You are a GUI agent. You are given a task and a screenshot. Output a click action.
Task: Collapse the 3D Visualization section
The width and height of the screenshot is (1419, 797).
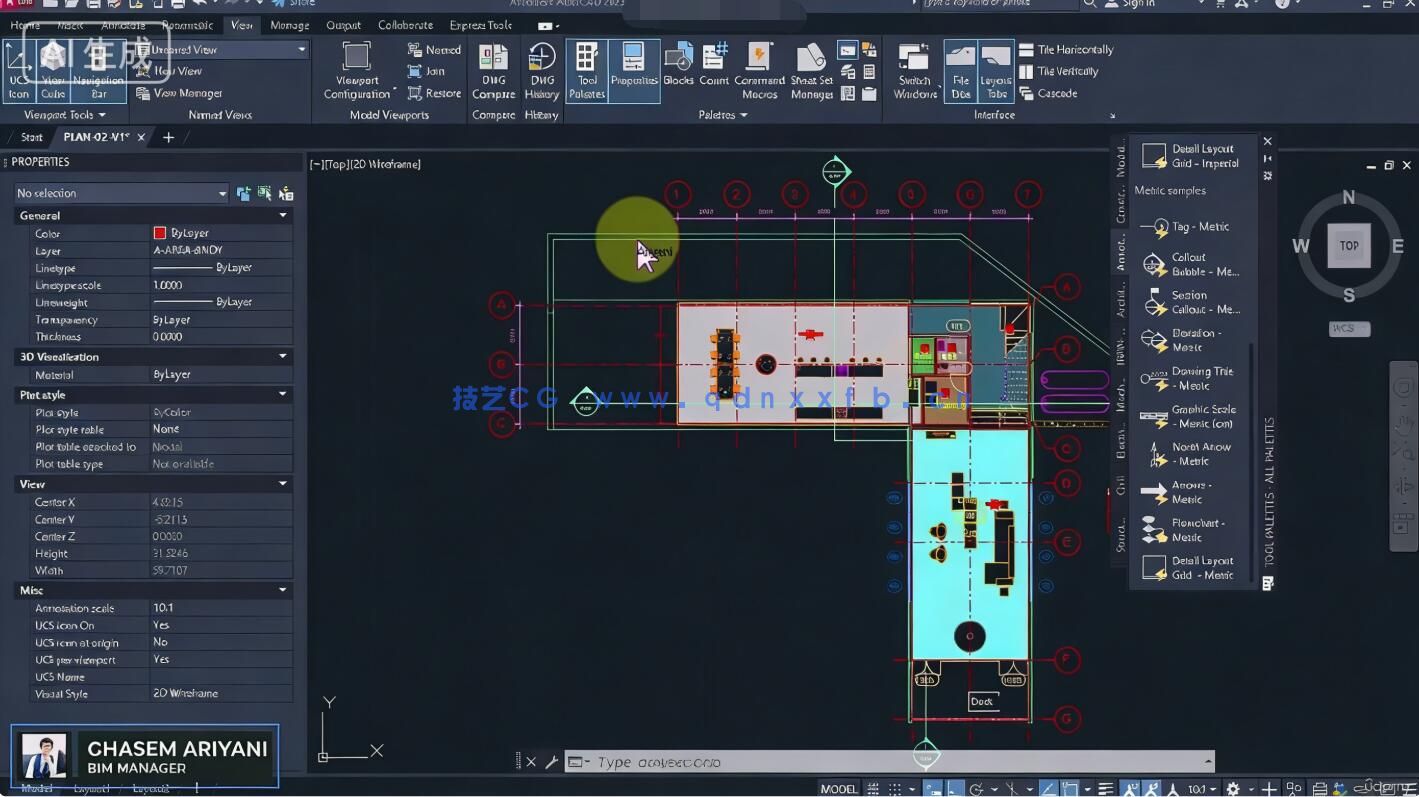pos(282,356)
